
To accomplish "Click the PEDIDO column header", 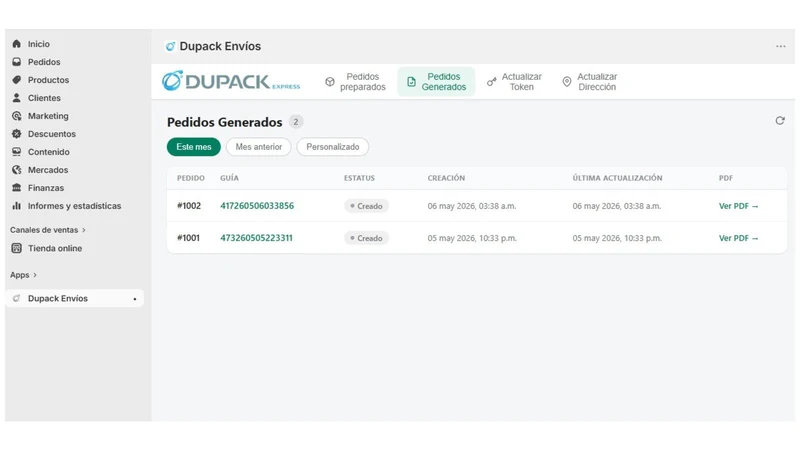I will 191,178.
